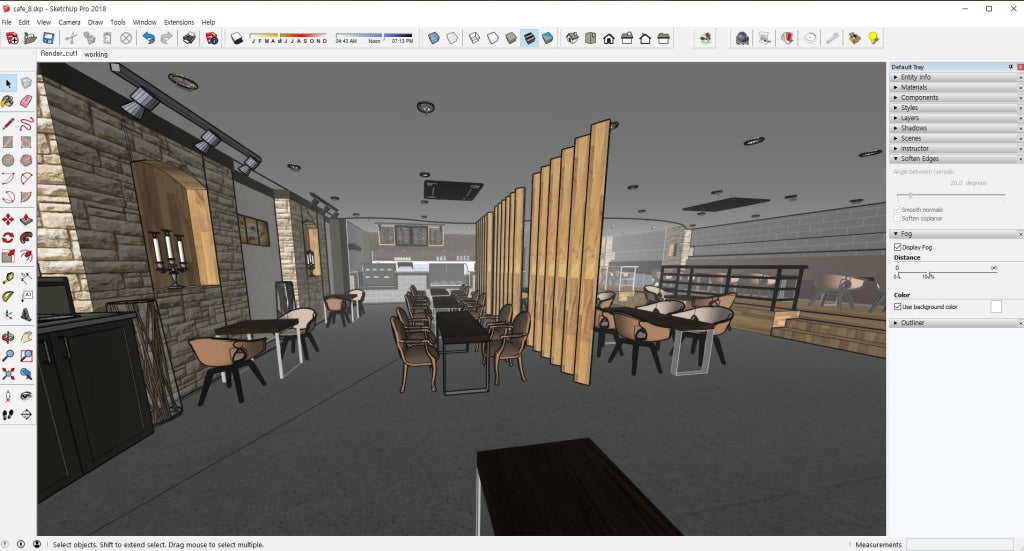Switch to the working scene tab

(96, 54)
